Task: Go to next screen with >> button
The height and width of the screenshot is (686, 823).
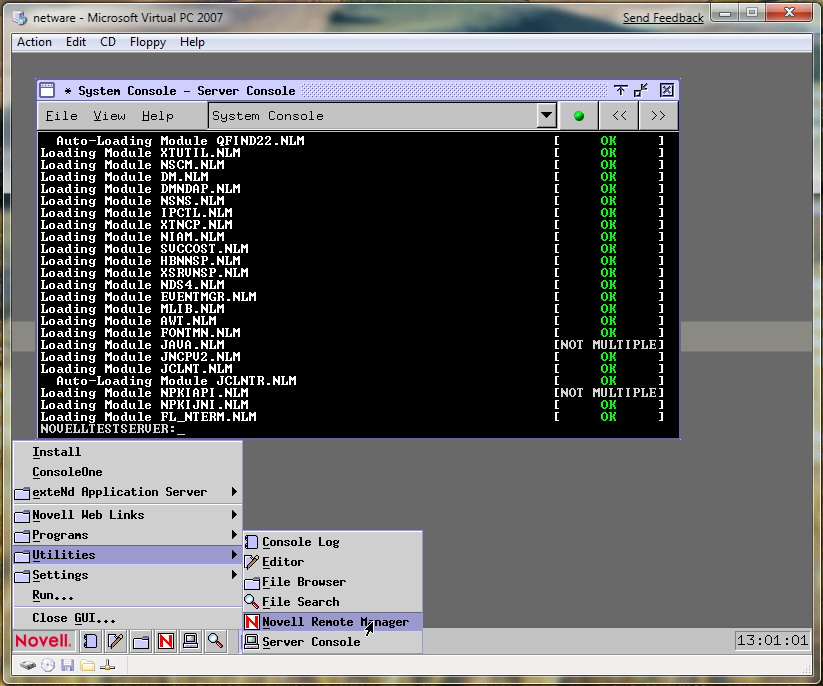Action: click(x=658, y=116)
